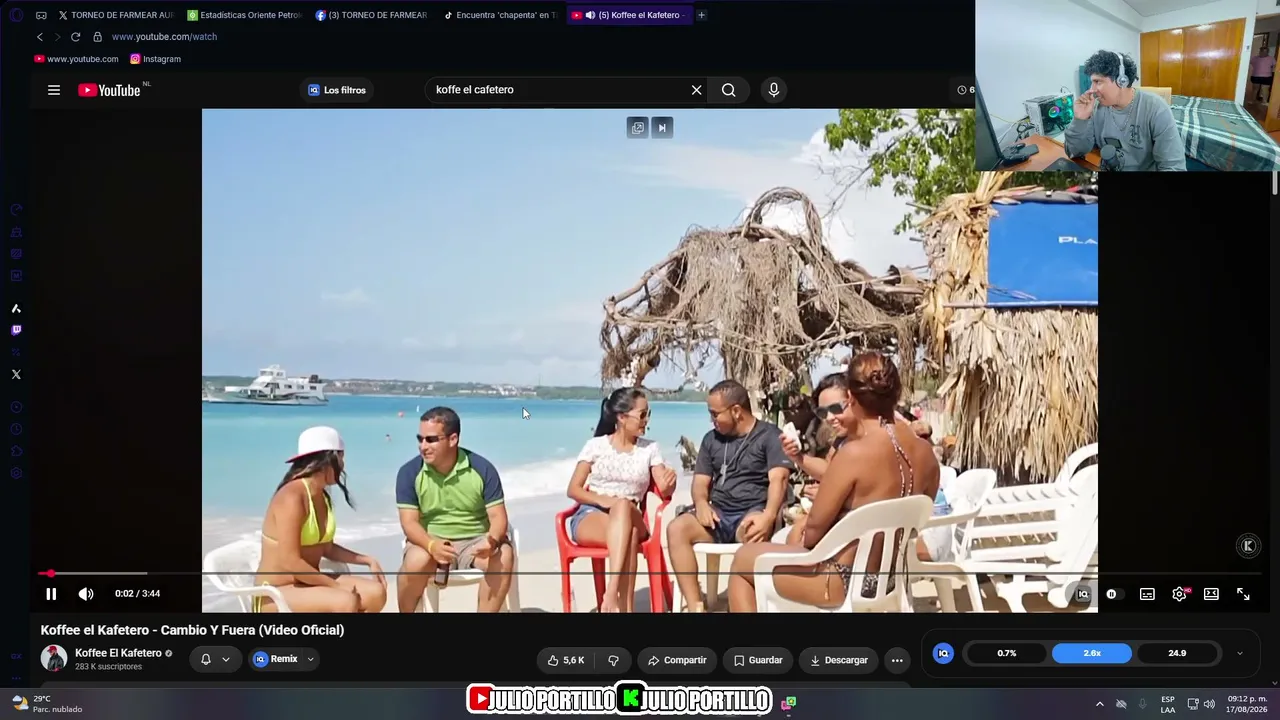Click the vidIQ badge in stats panel
This screenshot has width=1280, height=720.
(943, 653)
